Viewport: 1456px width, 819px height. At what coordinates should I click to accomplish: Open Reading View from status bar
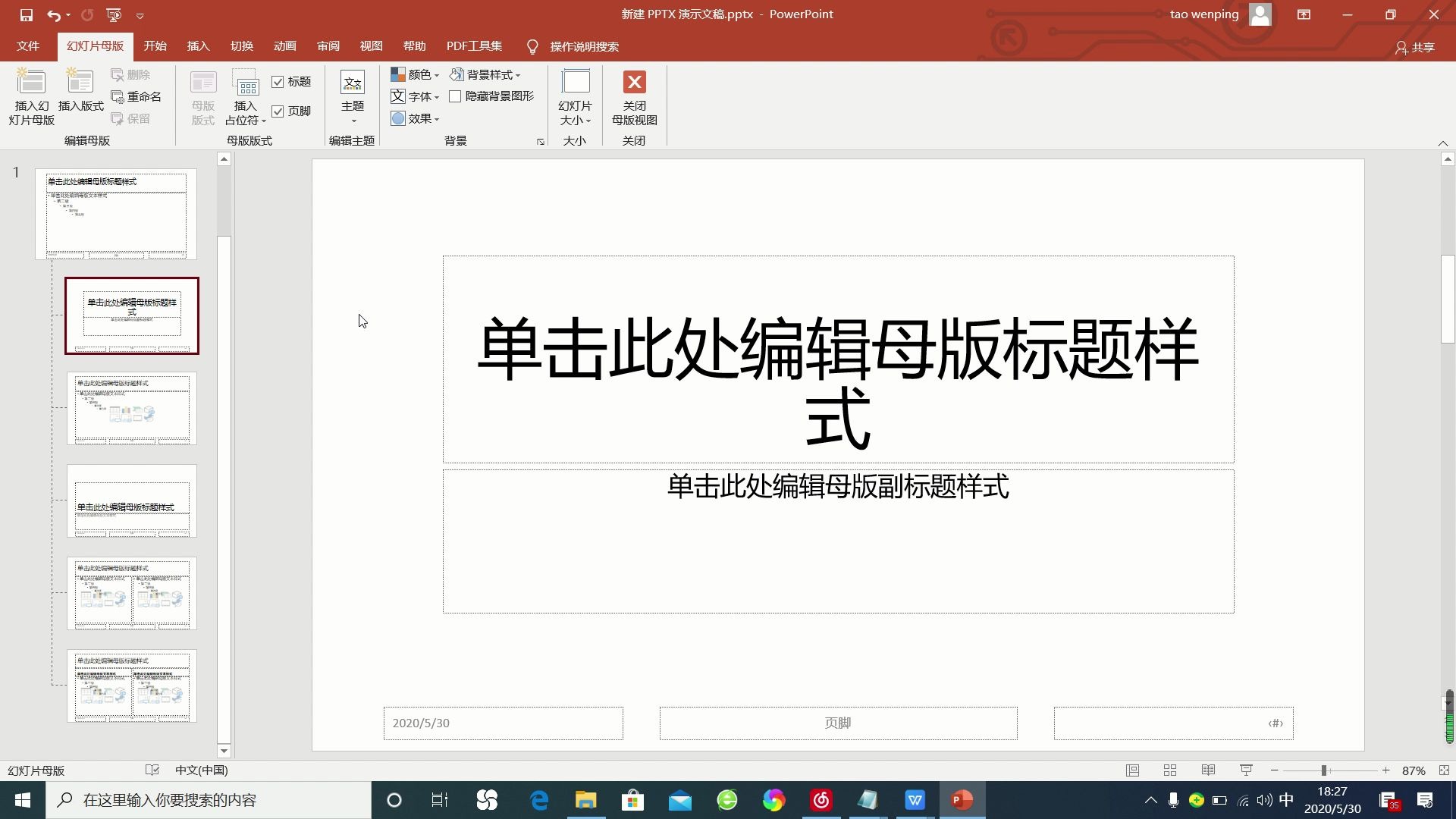tap(1208, 770)
